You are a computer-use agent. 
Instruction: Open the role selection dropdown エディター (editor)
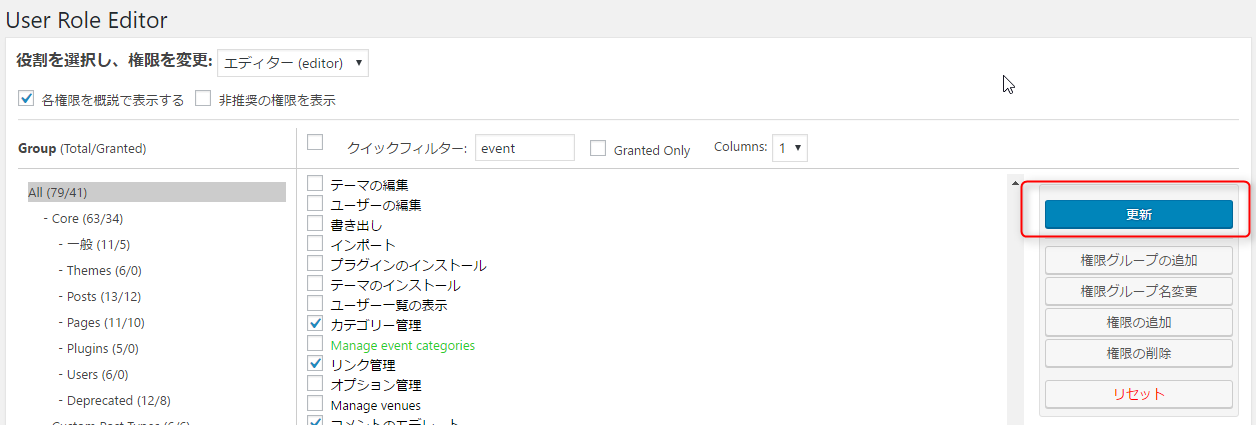point(293,63)
